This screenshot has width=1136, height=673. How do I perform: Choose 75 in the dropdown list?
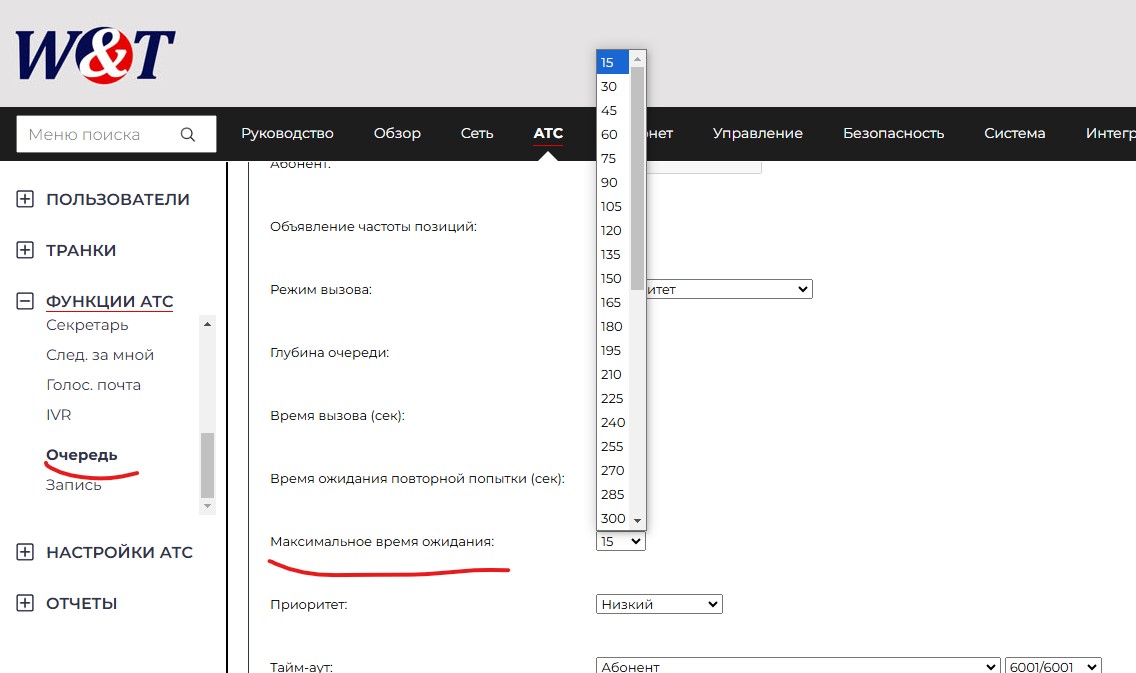tap(612, 158)
